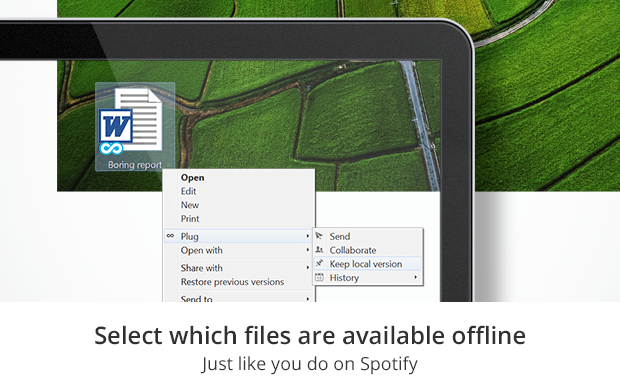
Task: Expand the Share with submenu arrow
Action: [307, 268]
